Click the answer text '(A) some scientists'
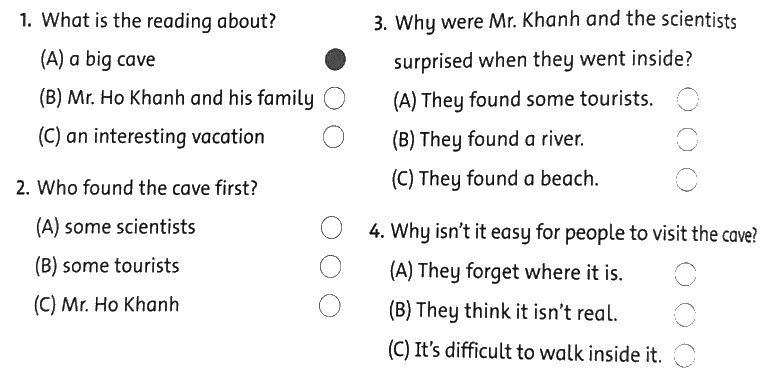This screenshot has height=380, width=765. (x=116, y=227)
